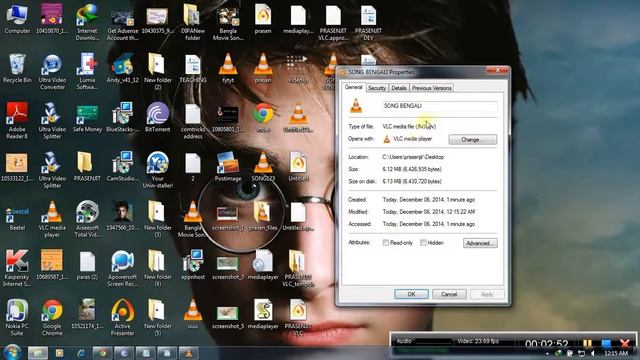Click the taskbar clock showing 12:15 AM

[616, 353]
